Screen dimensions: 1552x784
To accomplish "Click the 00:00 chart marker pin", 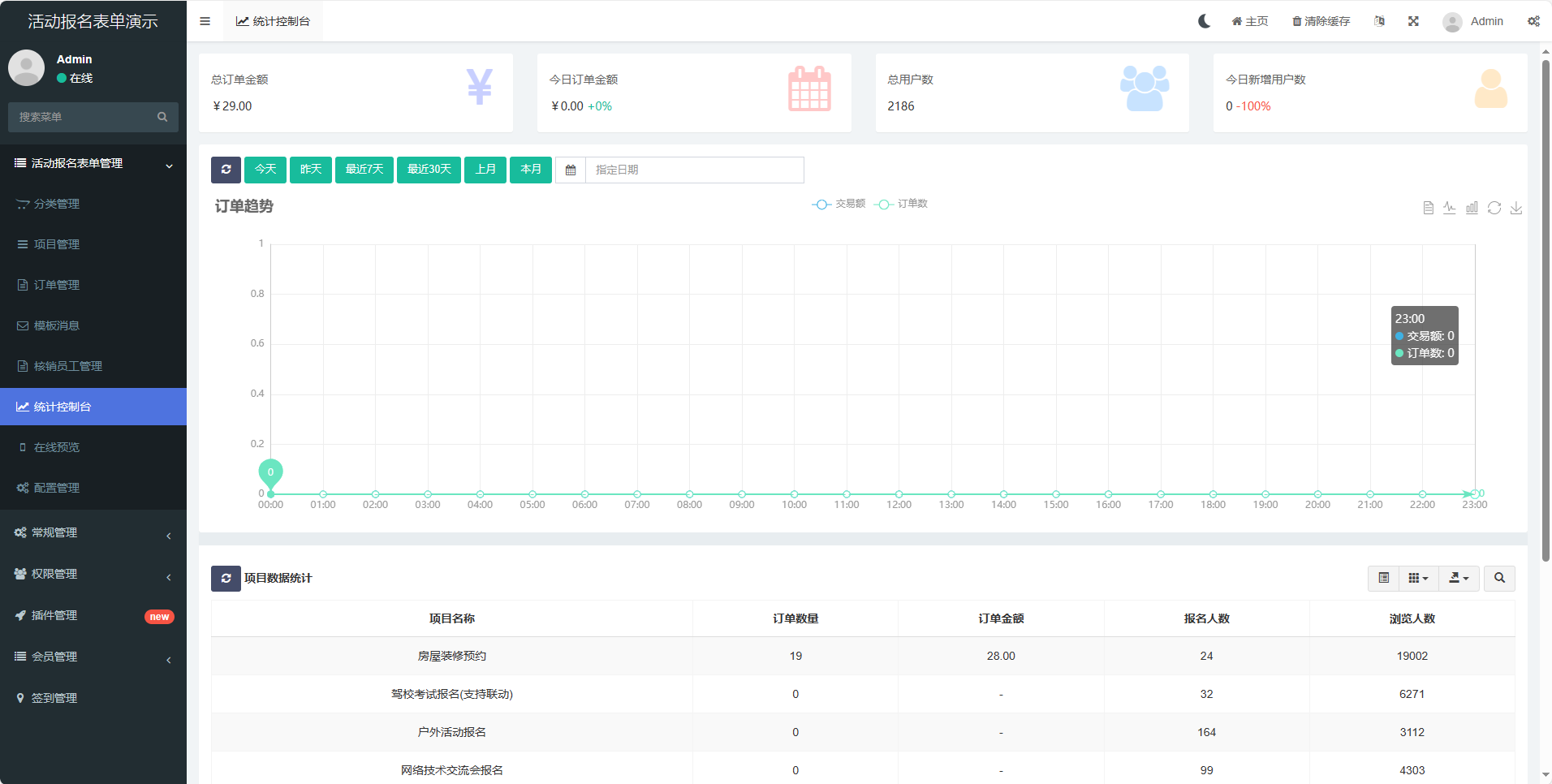I will pos(270,473).
